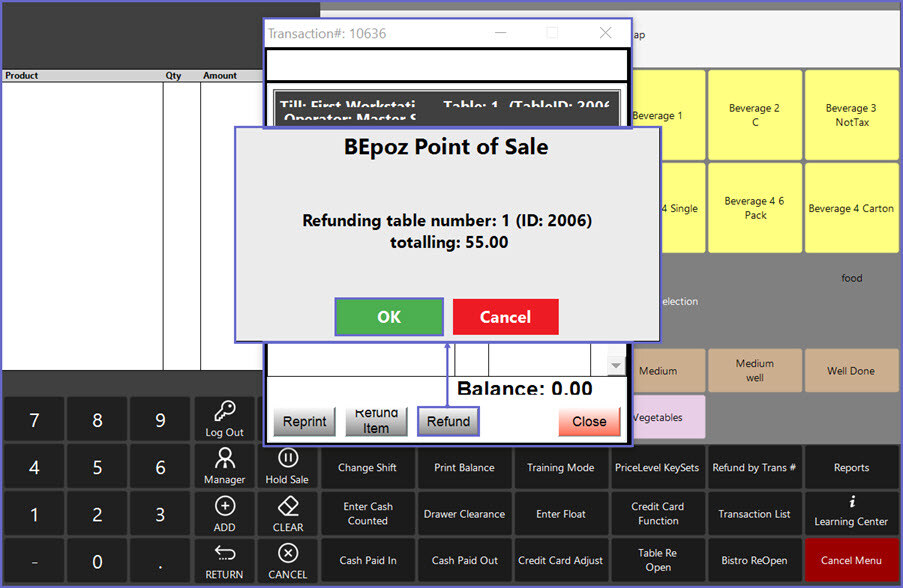Click the red Cancel button in dialog

(505, 316)
